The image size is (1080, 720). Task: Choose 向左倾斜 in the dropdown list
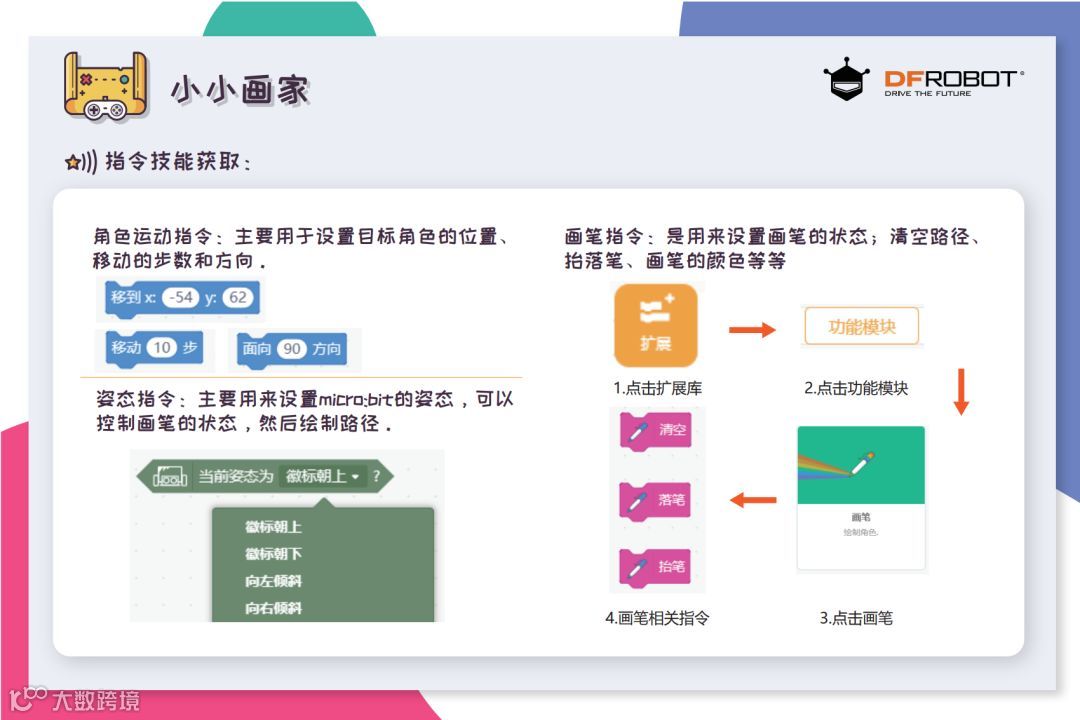pyautogui.click(x=273, y=581)
